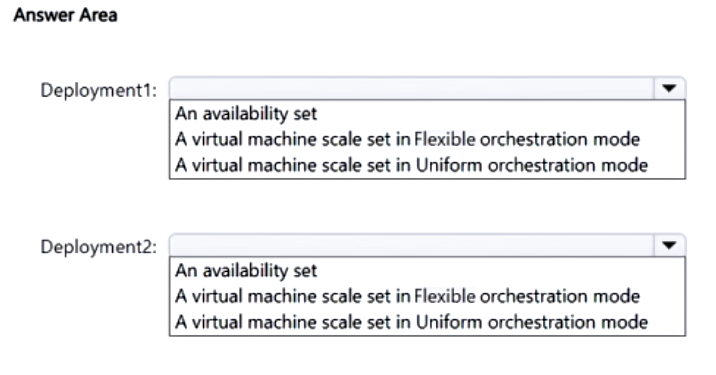Open the Deployment2 dropdown arrow
Screen dimensions: 716x375
669,245
